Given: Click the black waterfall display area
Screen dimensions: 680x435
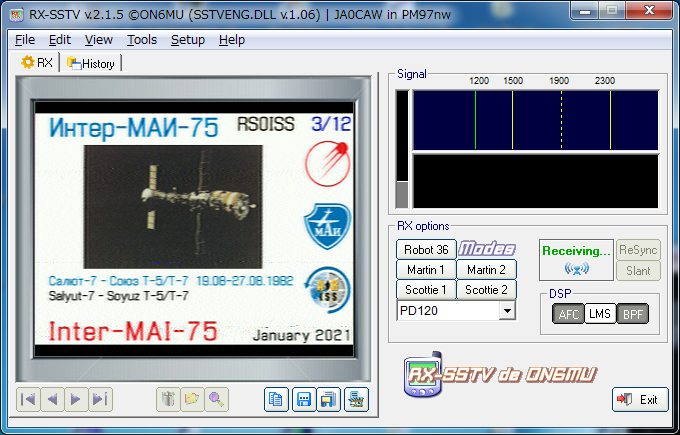Looking at the screenshot, I should (536, 181).
